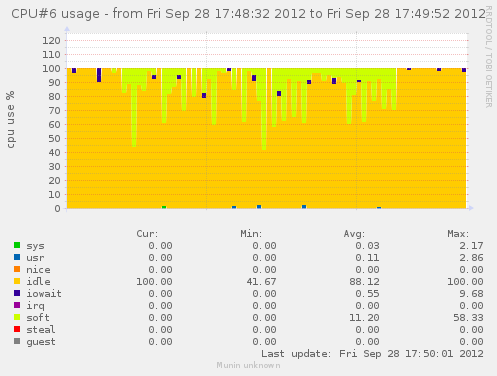Click the blue usr legend color swatch

pyautogui.click(x=17, y=257)
